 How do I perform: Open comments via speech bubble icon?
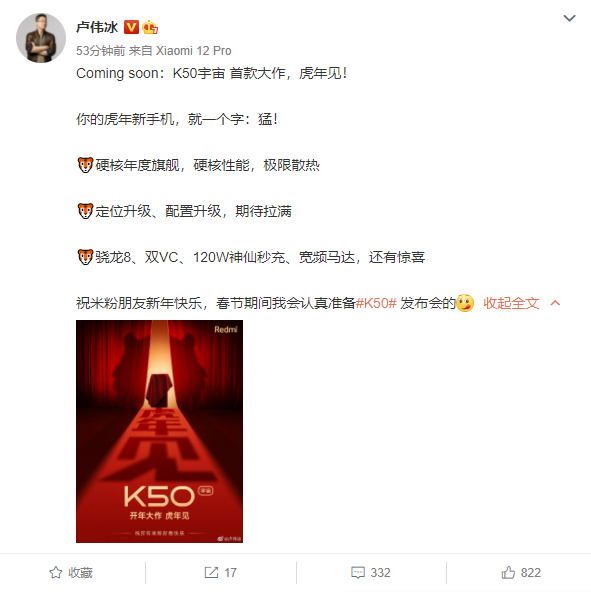click(x=358, y=572)
